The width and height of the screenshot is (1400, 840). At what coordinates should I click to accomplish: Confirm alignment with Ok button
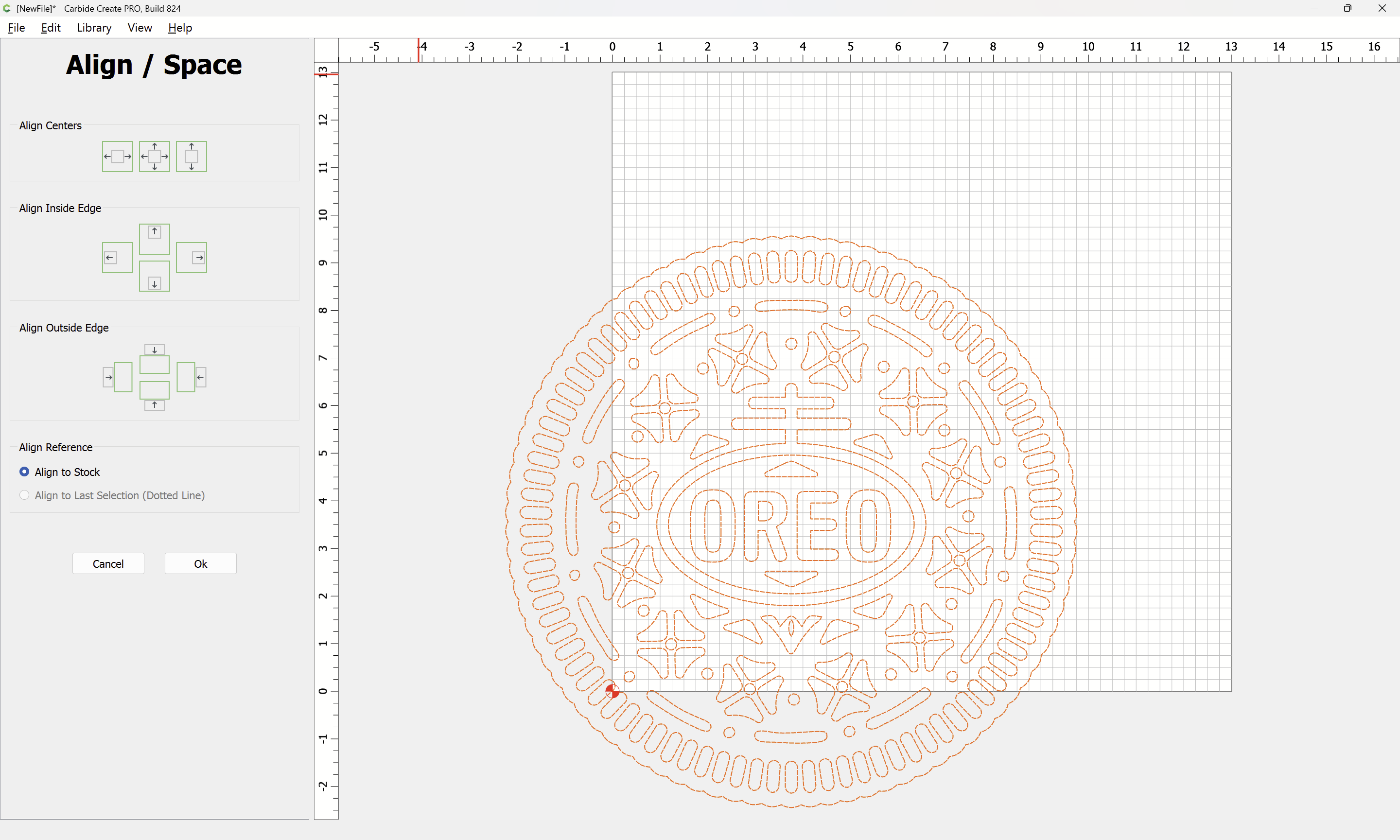point(200,564)
